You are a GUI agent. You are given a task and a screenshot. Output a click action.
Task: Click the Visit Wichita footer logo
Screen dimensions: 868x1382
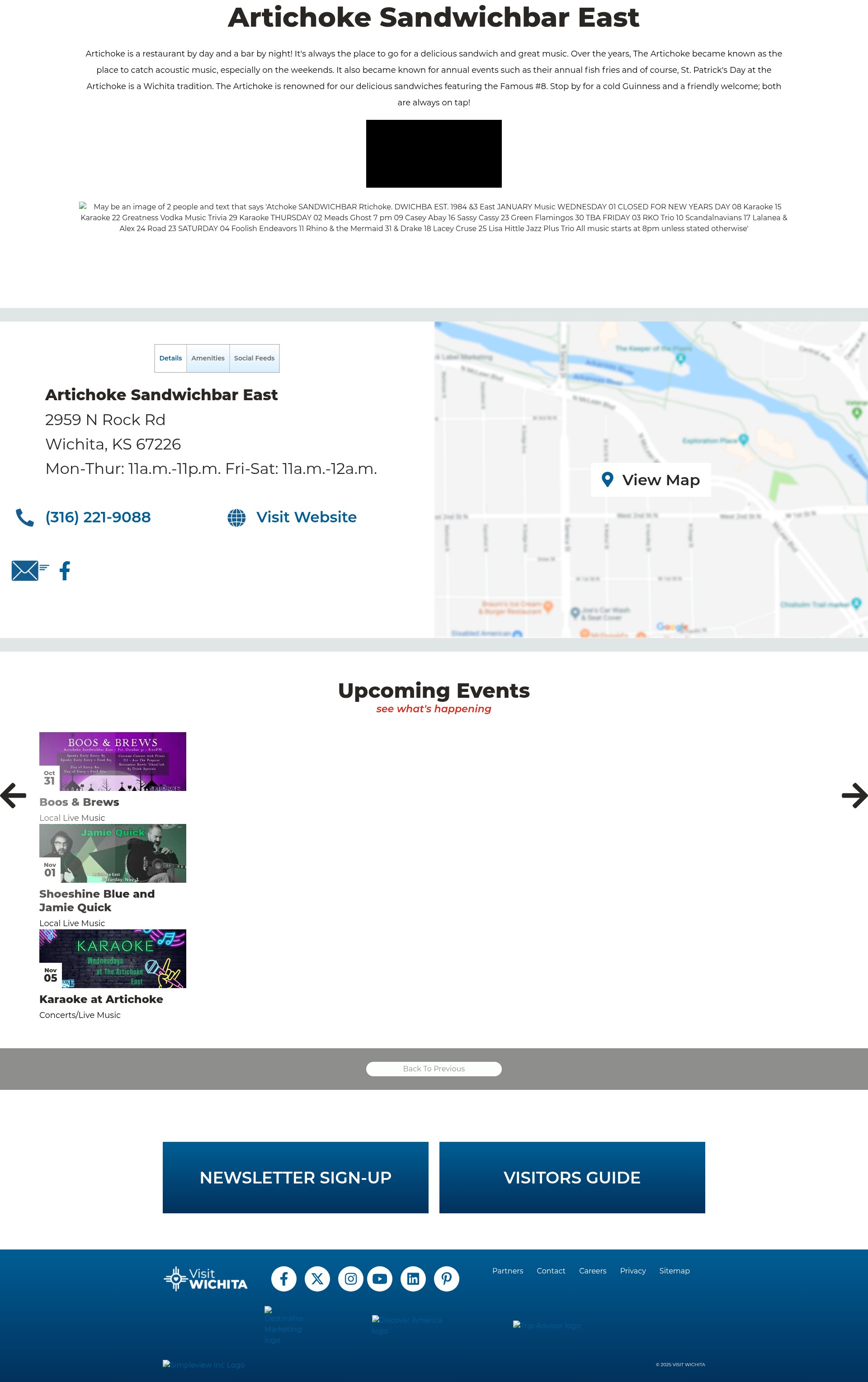point(205,1279)
